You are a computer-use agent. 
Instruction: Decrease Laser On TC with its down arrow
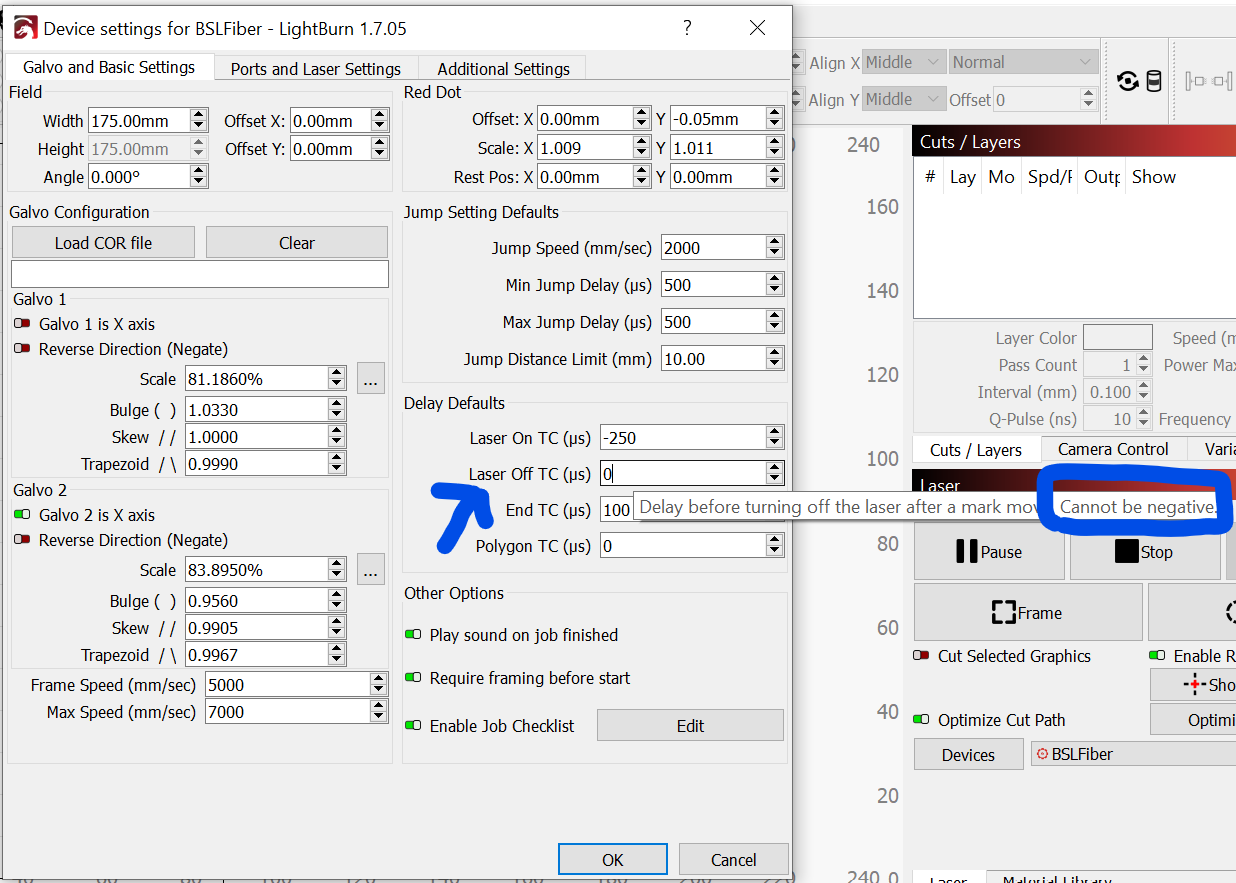(x=774, y=443)
